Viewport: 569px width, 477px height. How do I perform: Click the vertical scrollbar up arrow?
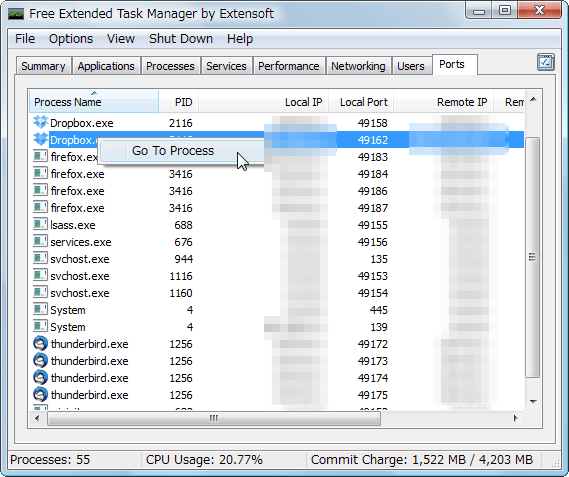533,99
